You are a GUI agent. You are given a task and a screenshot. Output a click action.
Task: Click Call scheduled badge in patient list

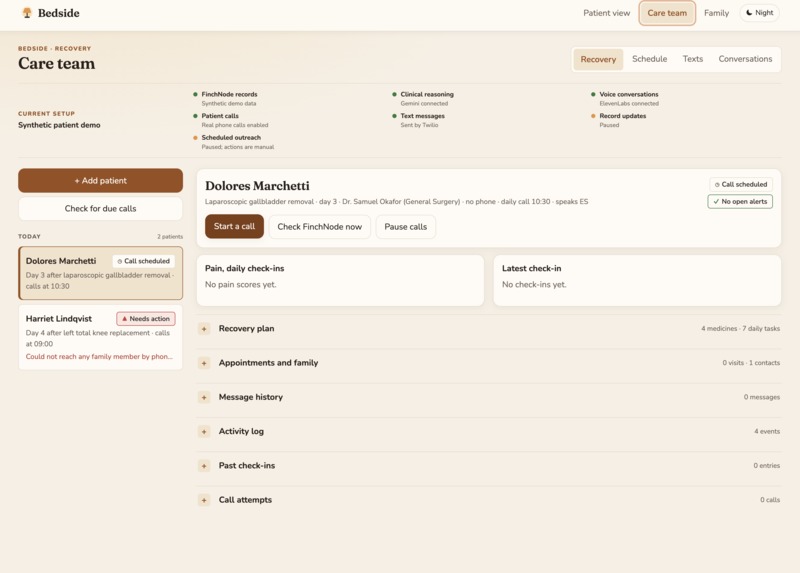point(143,261)
